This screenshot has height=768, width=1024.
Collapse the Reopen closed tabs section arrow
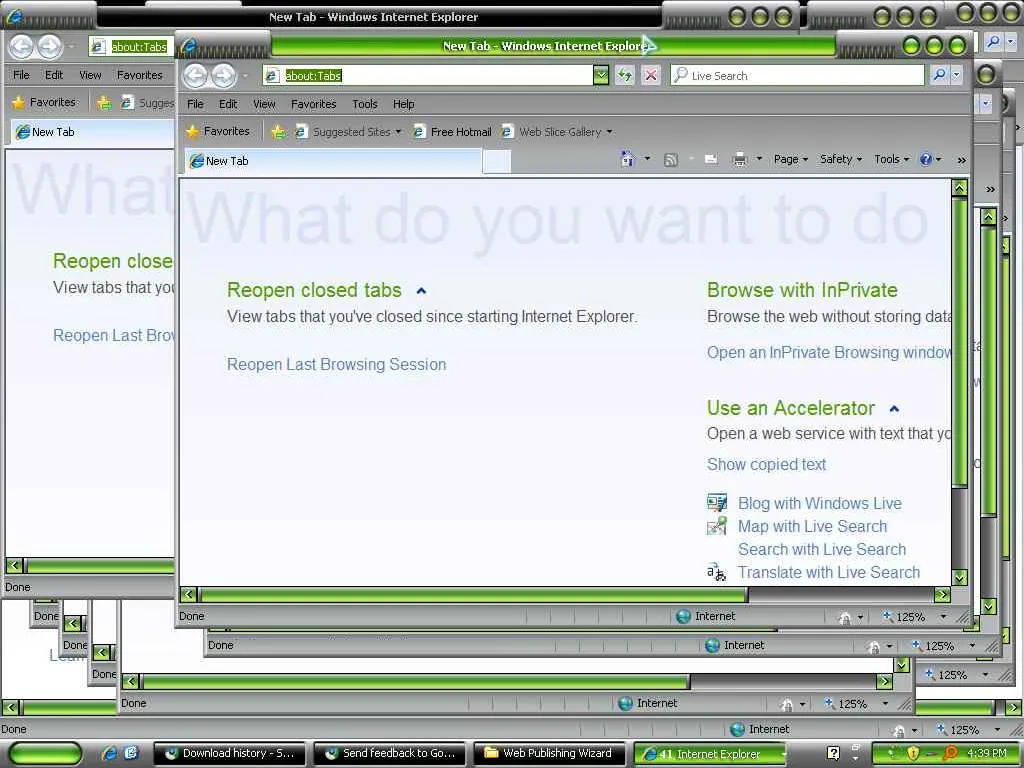(x=421, y=291)
